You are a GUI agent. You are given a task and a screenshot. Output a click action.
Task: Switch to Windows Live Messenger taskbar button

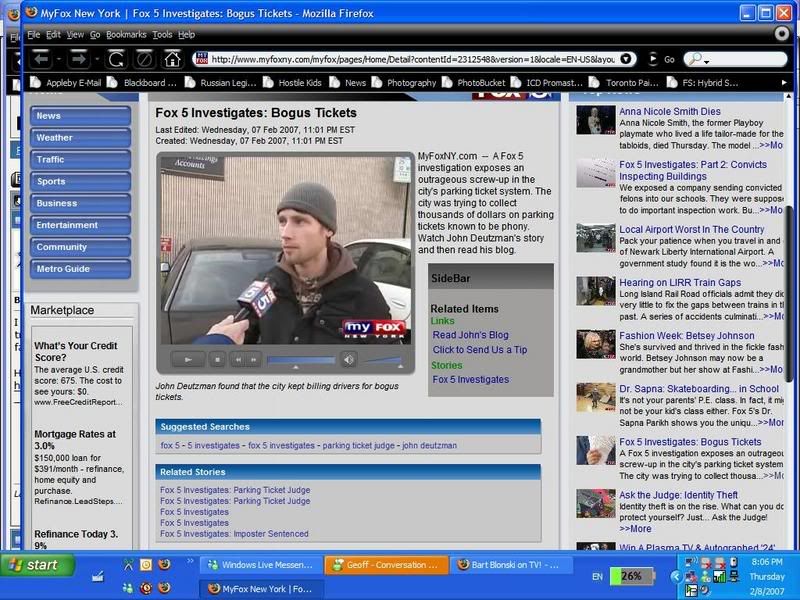[x=262, y=565]
